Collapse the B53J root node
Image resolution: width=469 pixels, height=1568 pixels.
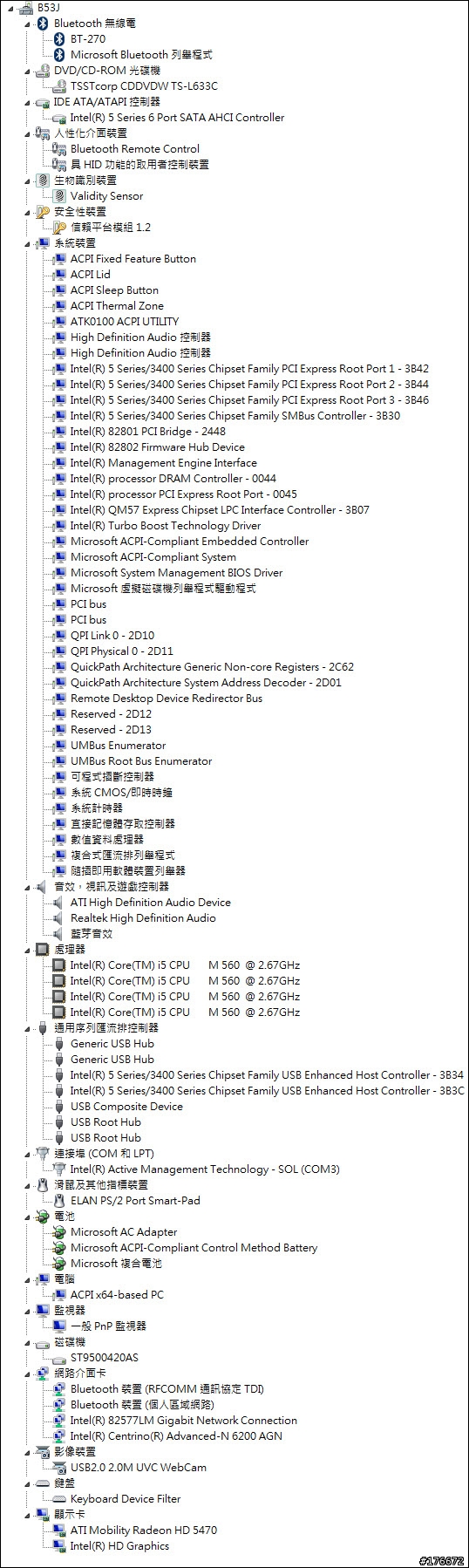(10, 8)
